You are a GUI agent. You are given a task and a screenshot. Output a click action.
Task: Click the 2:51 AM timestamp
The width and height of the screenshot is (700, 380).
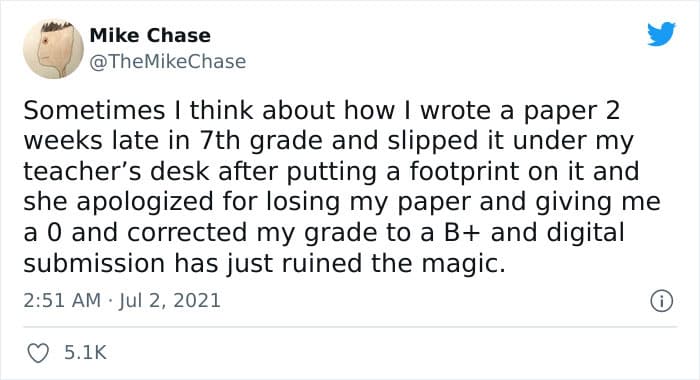coord(62,300)
